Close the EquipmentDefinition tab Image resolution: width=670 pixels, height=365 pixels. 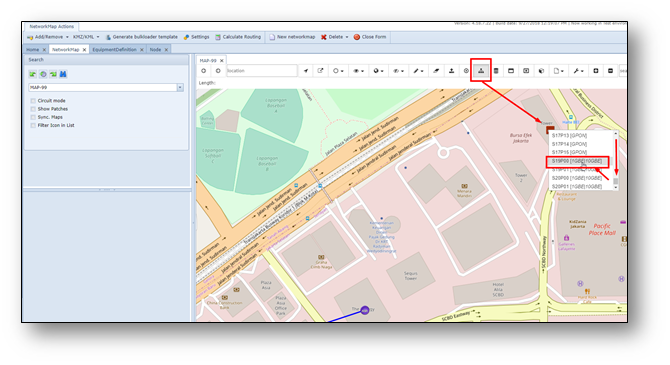[142, 50]
